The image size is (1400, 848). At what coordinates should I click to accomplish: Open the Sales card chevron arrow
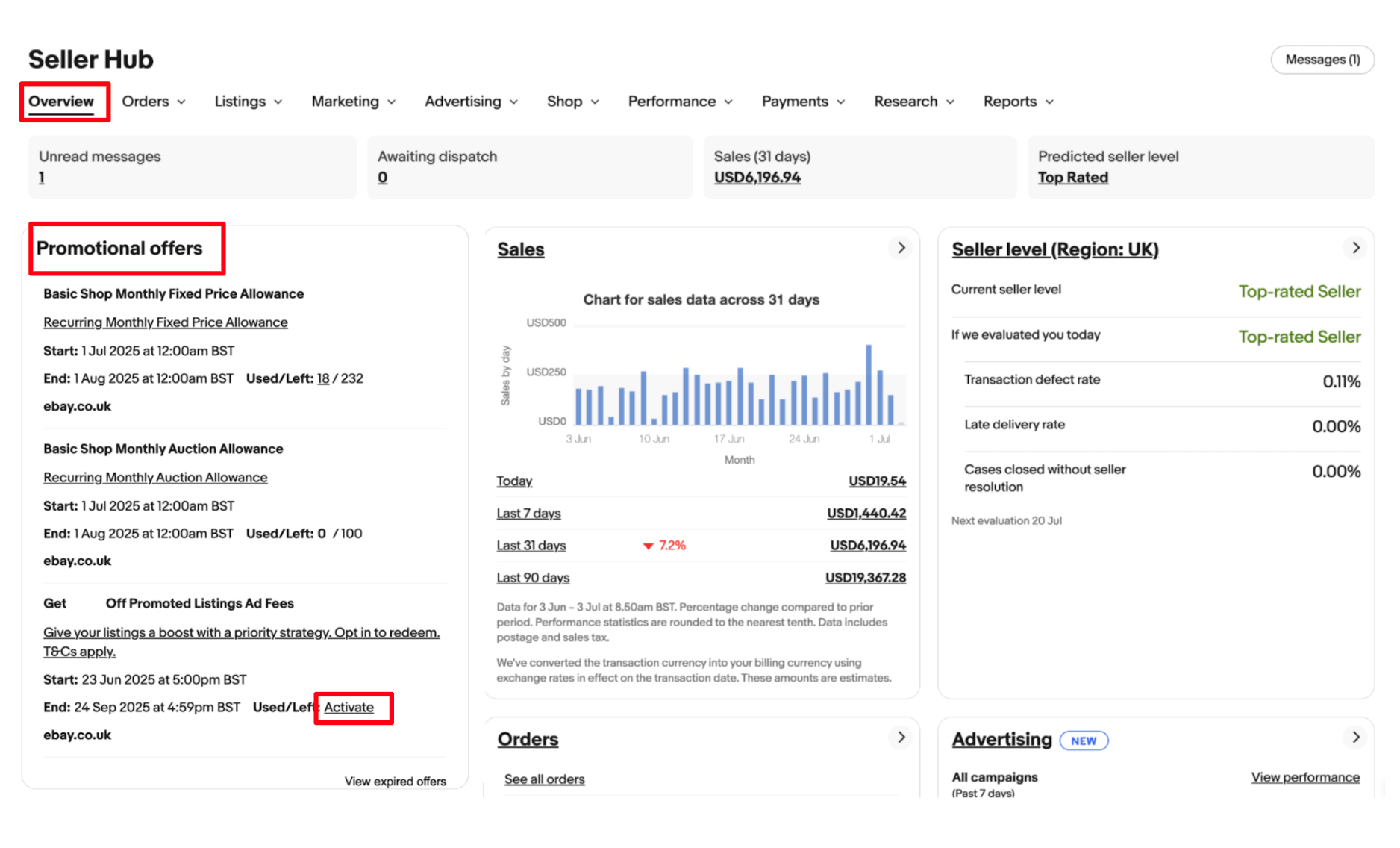tap(901, 248)
